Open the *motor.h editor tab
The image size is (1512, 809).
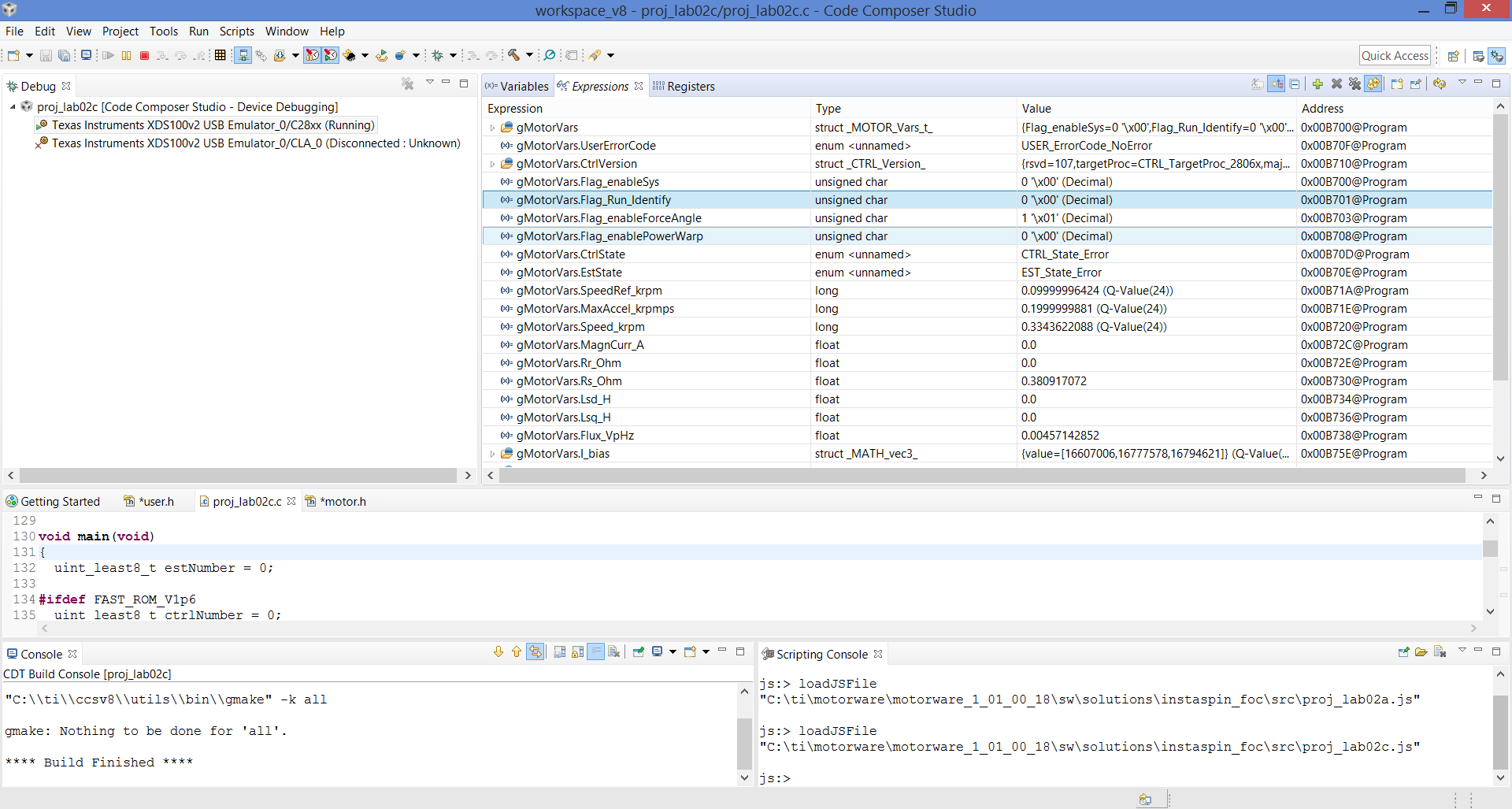[343, 502]
